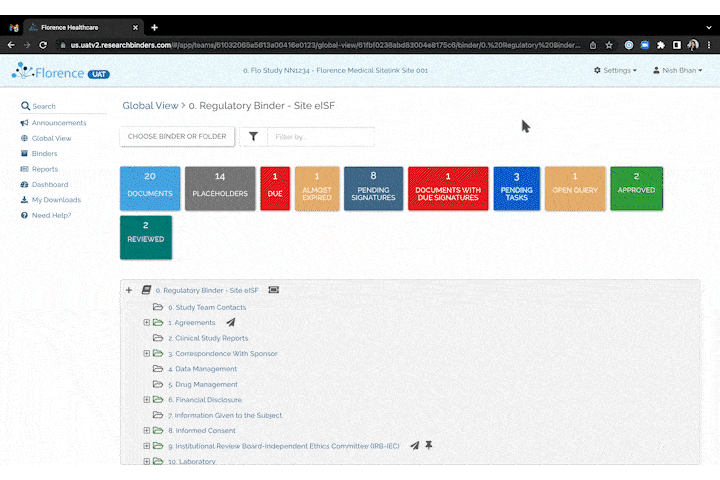
Task: Click the folder icon of Clinical Study Reports
Action: click(x=158, y=338)
